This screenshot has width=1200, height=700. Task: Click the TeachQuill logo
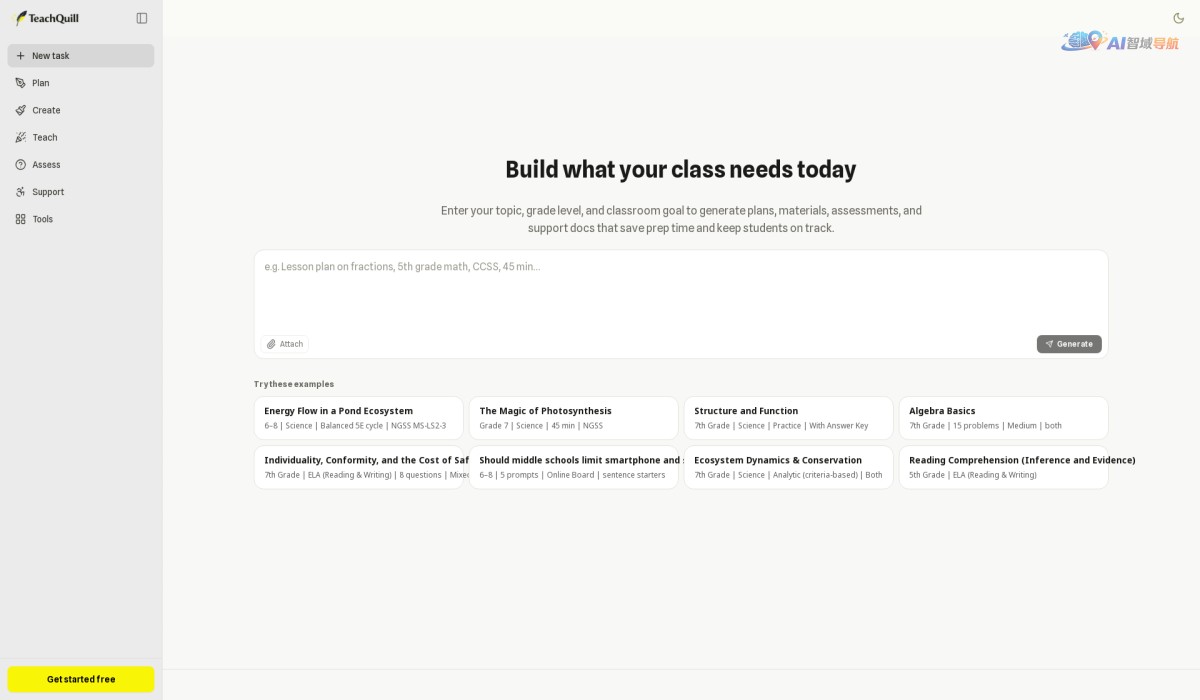(x=46, y=18)
